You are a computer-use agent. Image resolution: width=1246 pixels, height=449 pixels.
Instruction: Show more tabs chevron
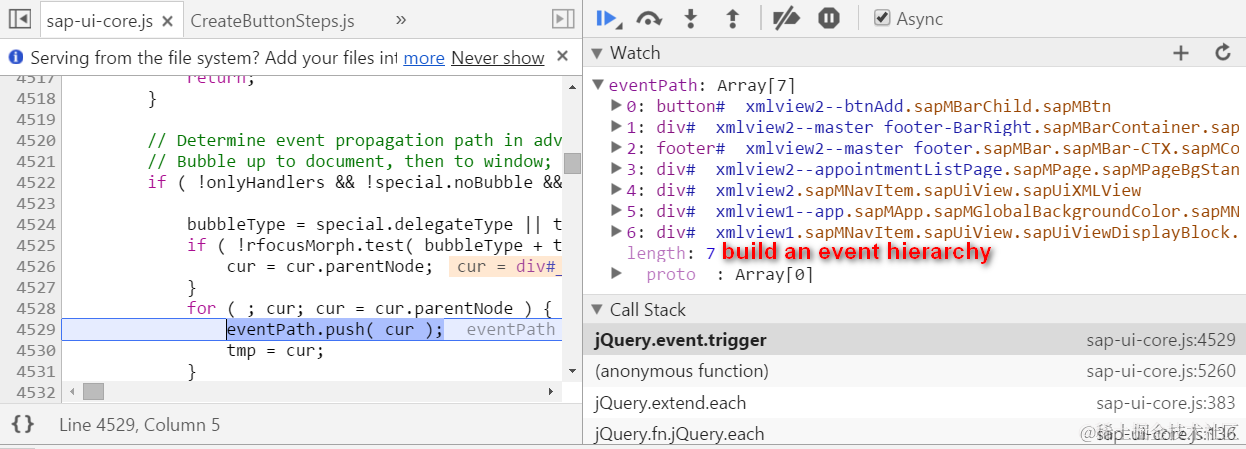pyautogui.click(x=401, y=19)
